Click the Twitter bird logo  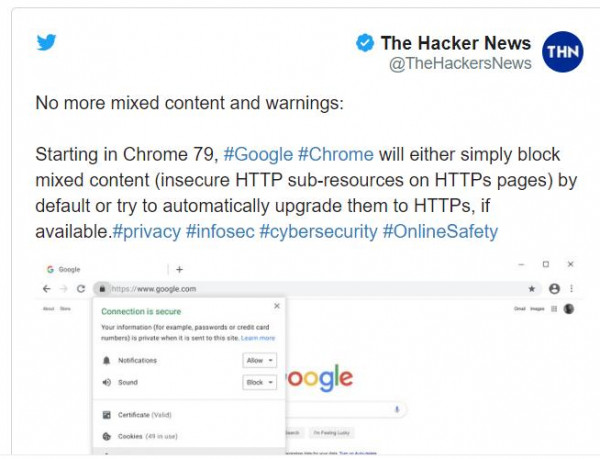46,43
